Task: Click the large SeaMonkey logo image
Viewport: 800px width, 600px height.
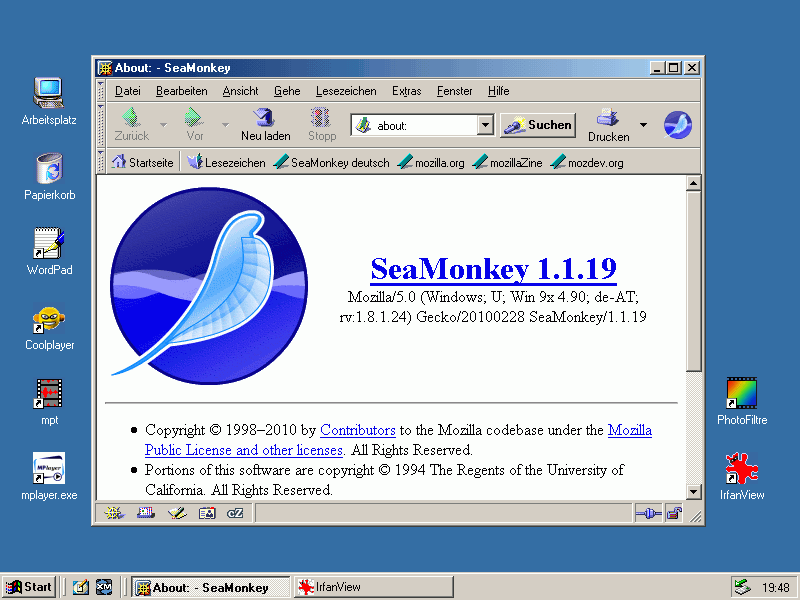Action: coord(209,286)
